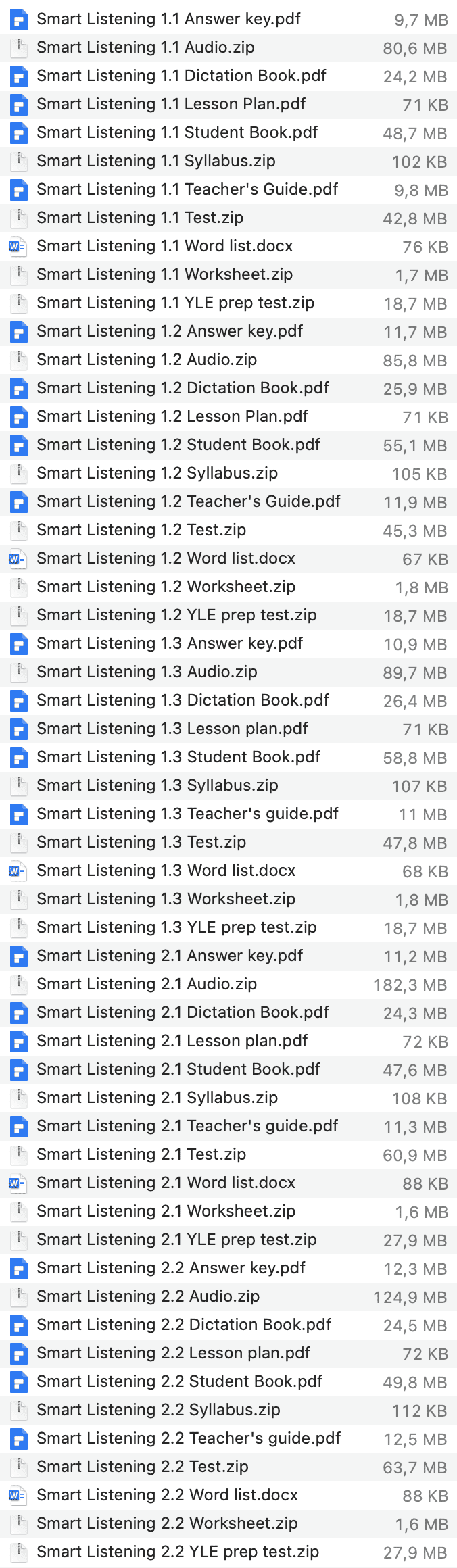This screenshot has height=1568, width=457.
Task: Select file Smart Listening 2.2 Teacher's guide.pdf
Action: [x=228, y=1439]
